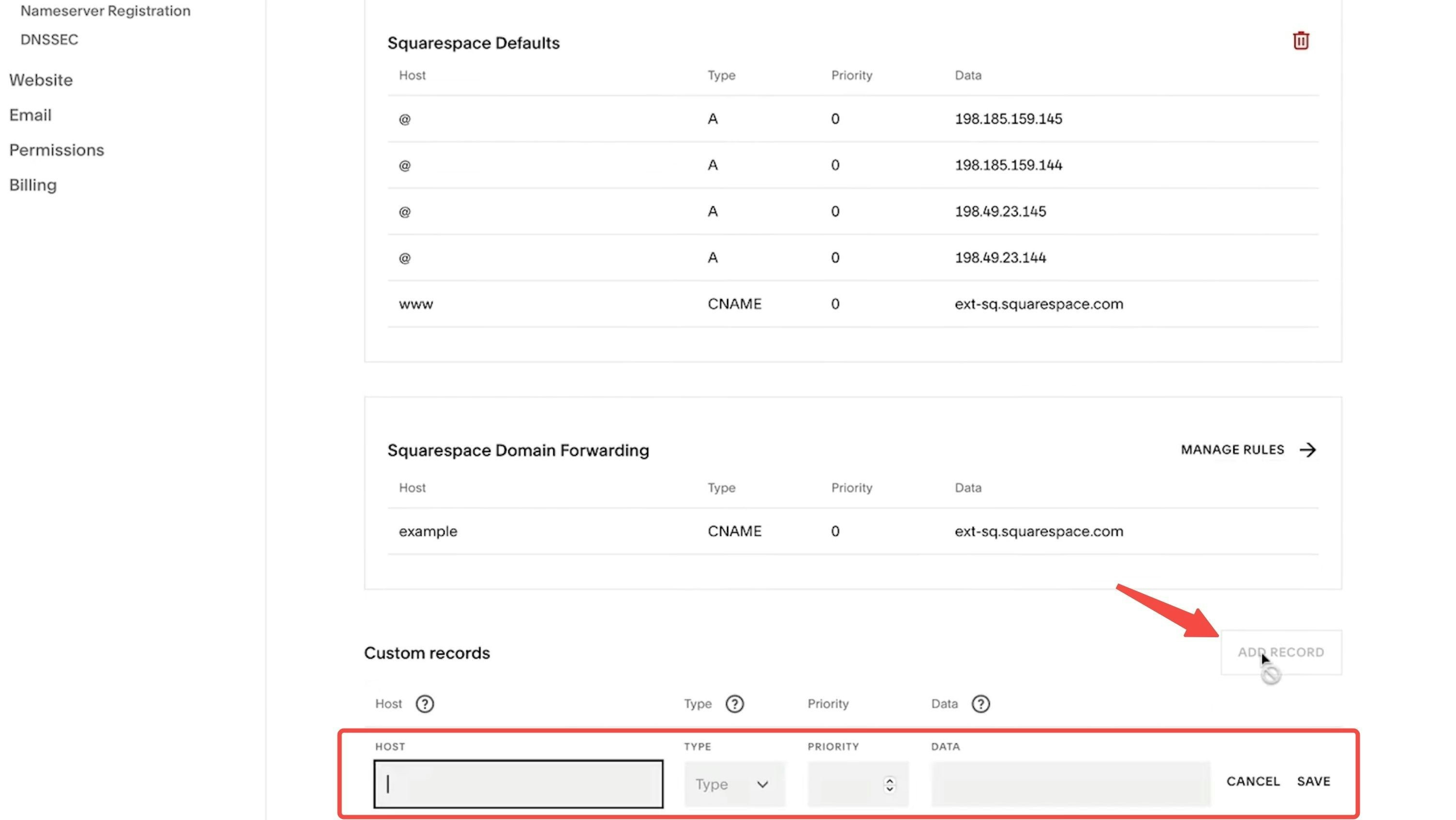Click into the Host input field

(518, 784)
